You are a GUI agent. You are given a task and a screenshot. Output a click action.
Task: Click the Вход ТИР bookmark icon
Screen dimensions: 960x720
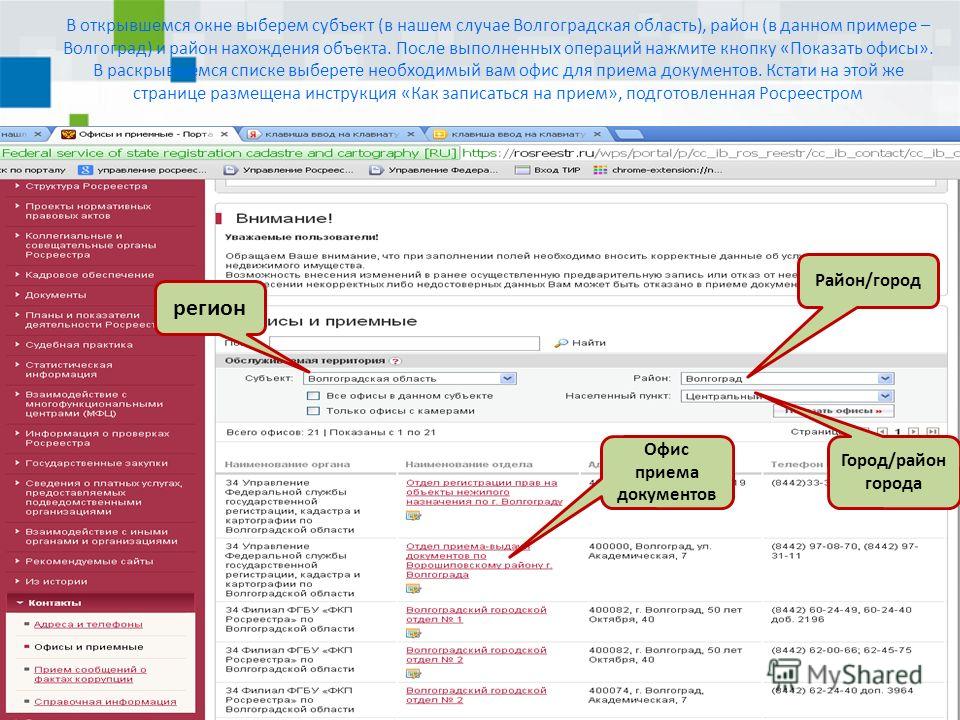tap(522, 170)
